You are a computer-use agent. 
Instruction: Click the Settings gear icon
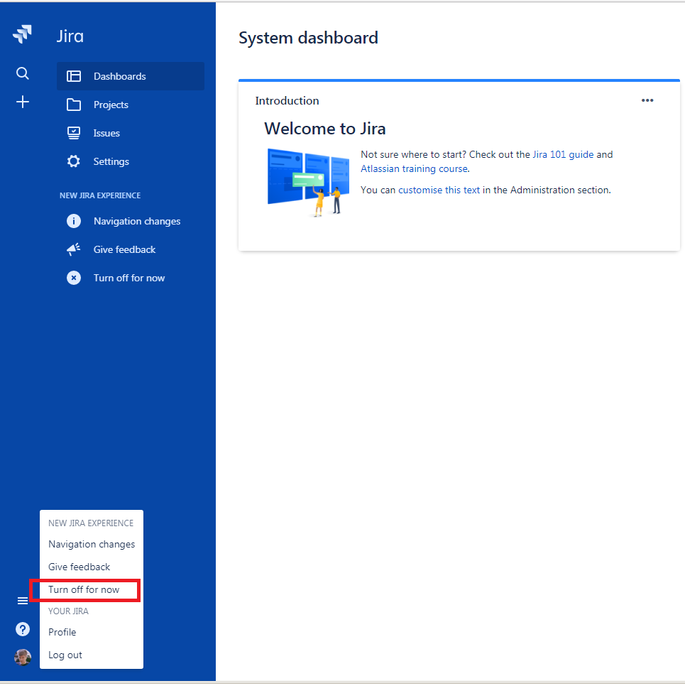click(x=73, y=162)
